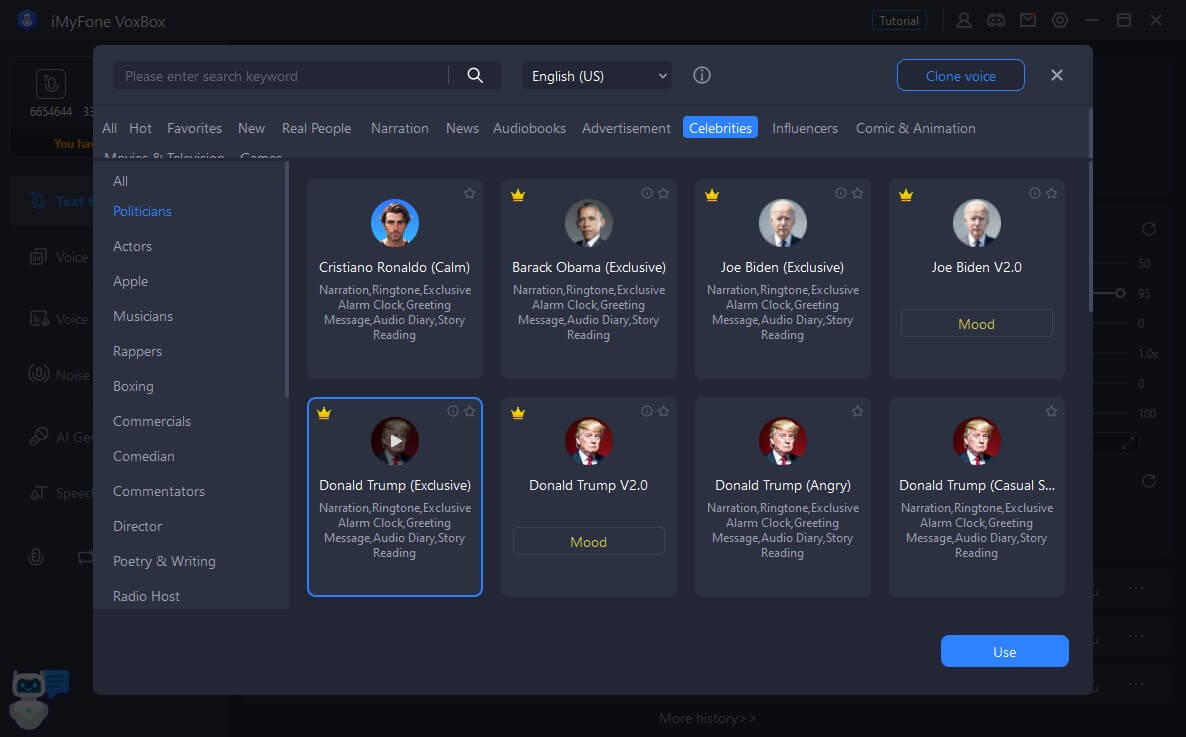
Task: Click the Joe Biden (Exclusive) avatar
Action: (783, 222)
